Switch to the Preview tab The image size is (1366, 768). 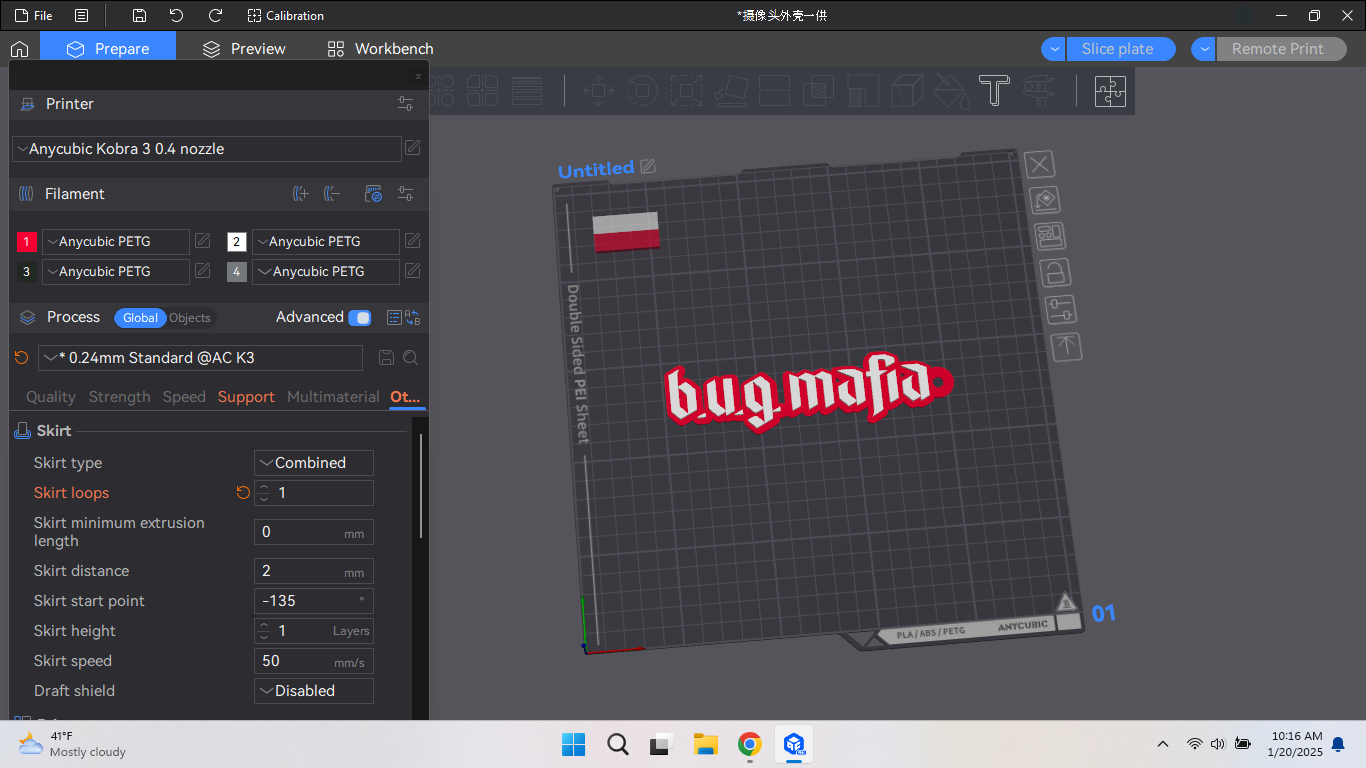click(x=244, y=49)
